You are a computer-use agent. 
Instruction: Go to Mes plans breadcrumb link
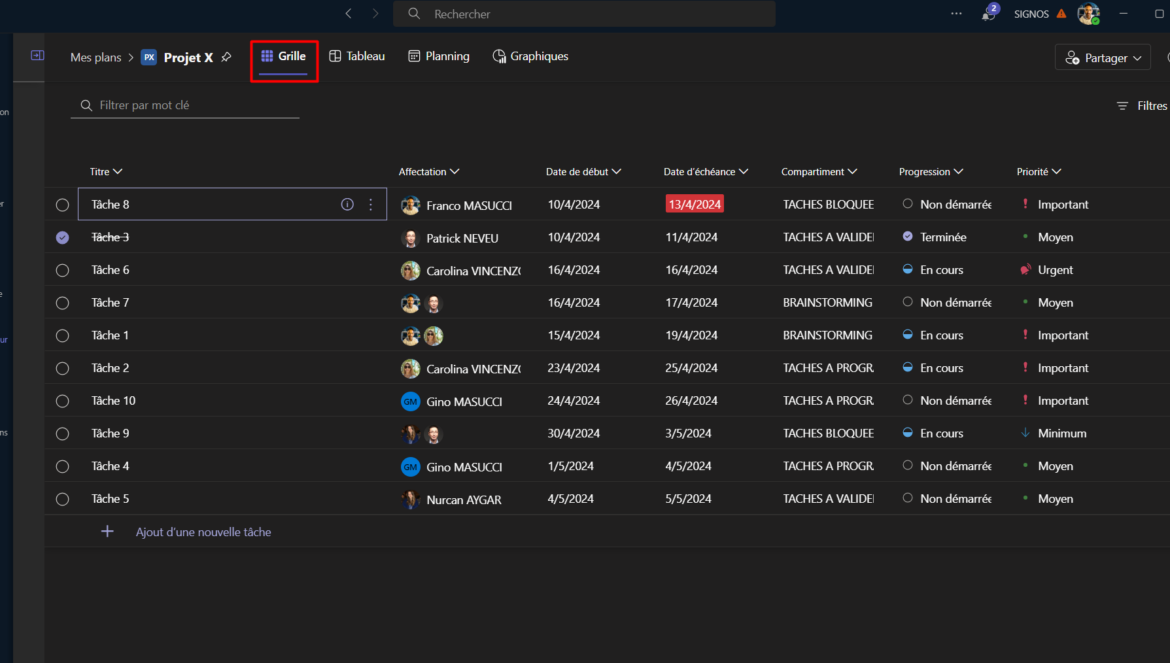95,57
